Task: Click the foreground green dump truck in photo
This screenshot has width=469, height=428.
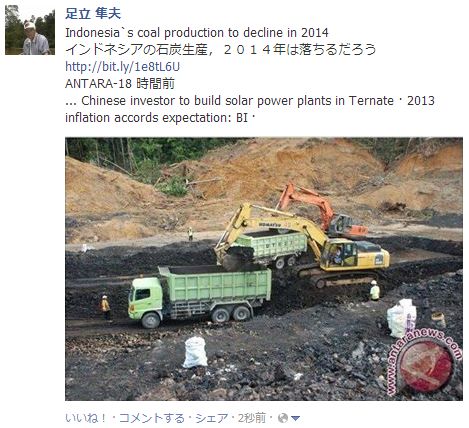Action: point(200,296)
